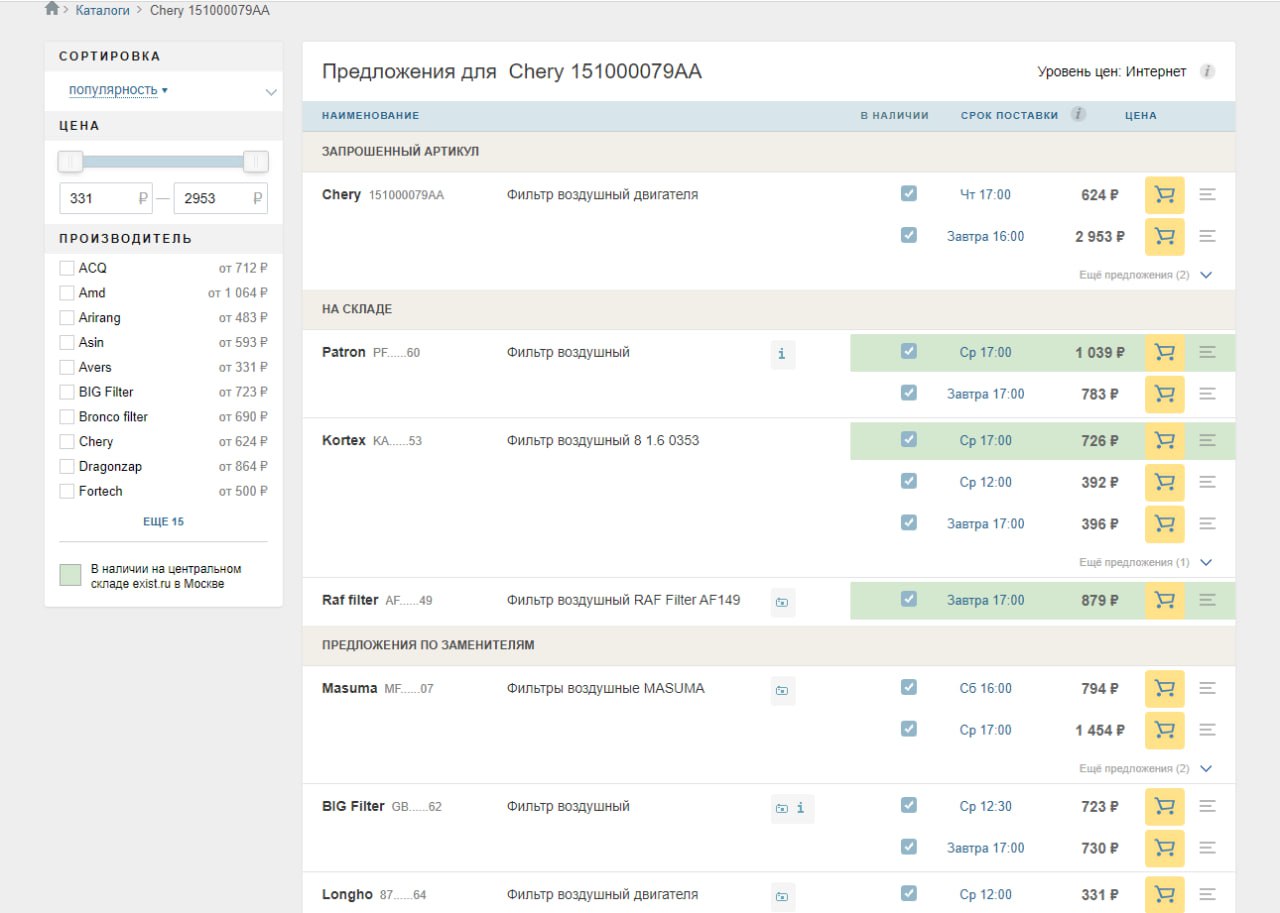Check the Chery manufacturer filter

[x=67, y=442]
